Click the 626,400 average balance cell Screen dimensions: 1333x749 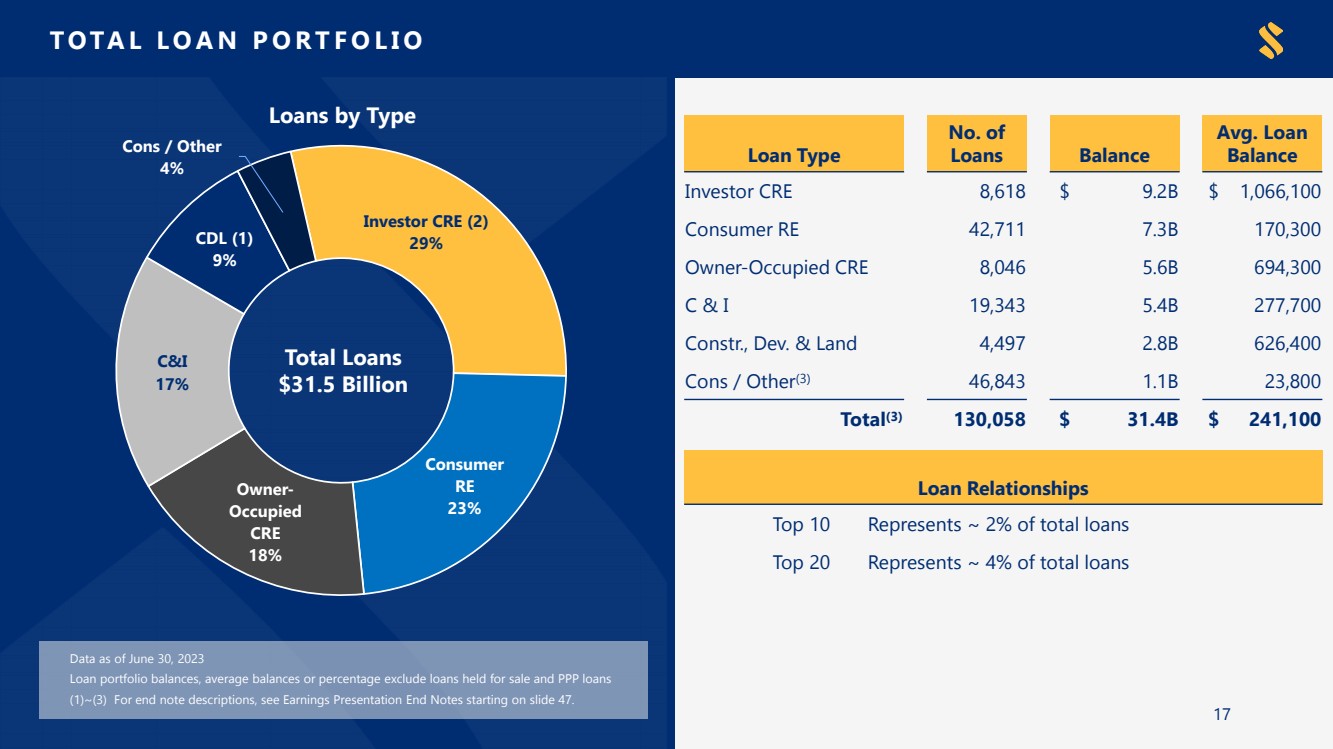pos(1288,343)
